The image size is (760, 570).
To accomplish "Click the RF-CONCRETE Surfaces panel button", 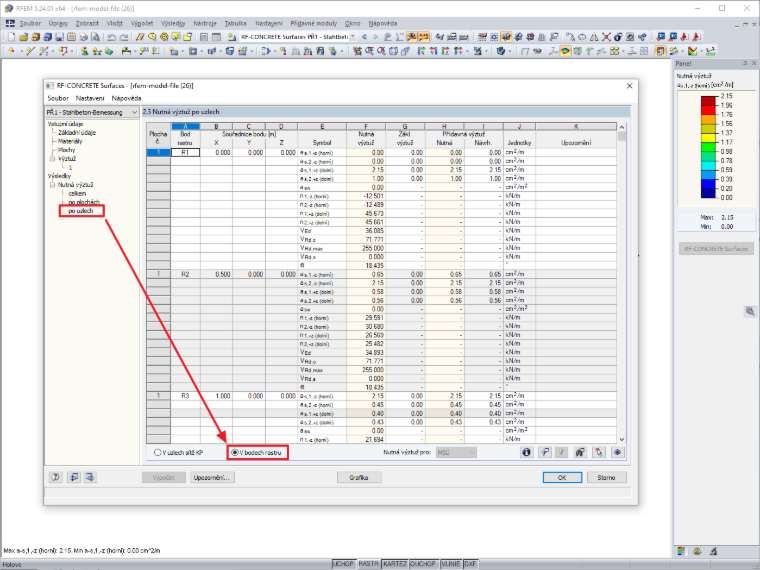I will pyautogui.click(x=716, y=249).
